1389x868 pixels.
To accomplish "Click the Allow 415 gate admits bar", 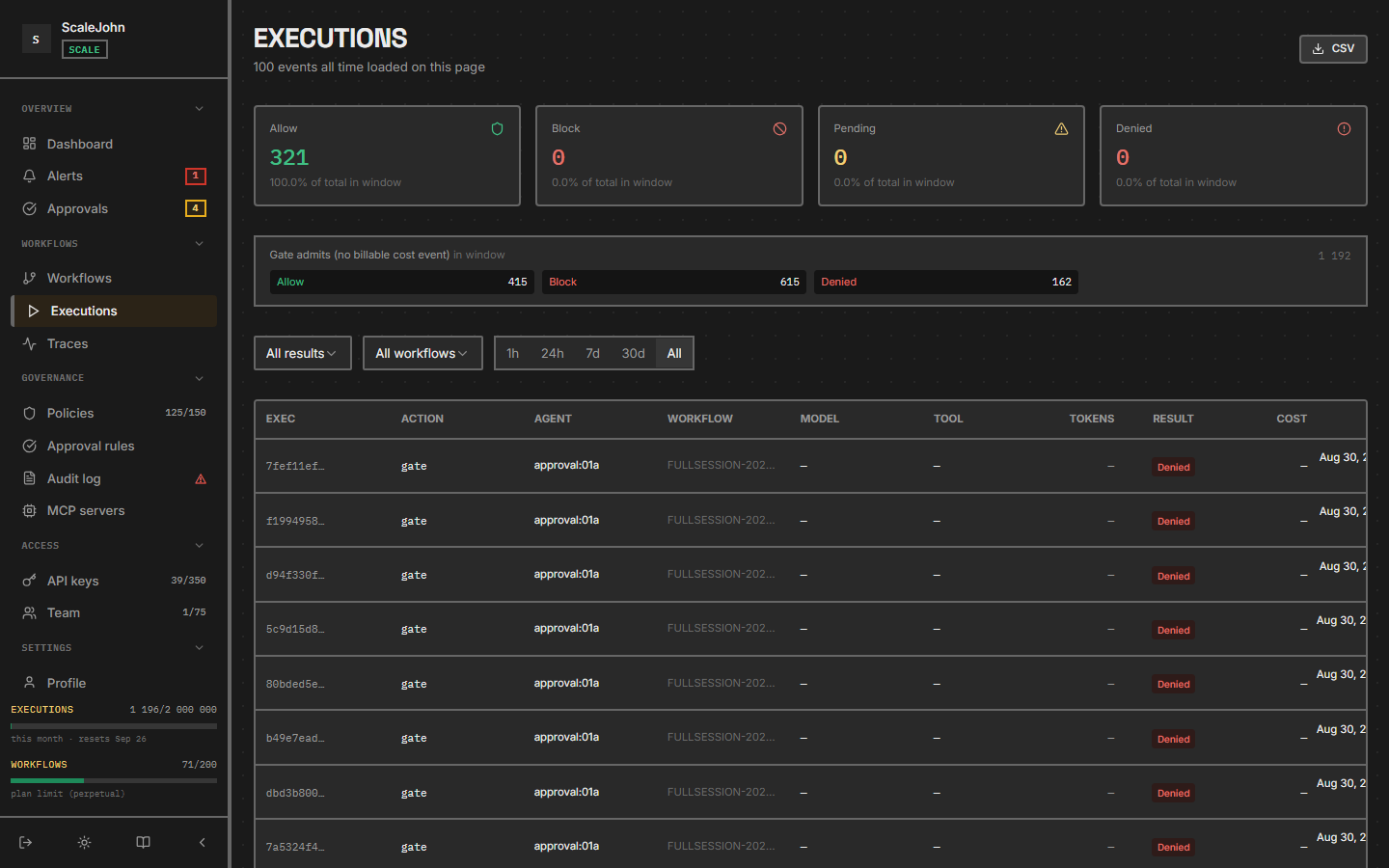I will (x=401, y=282).
